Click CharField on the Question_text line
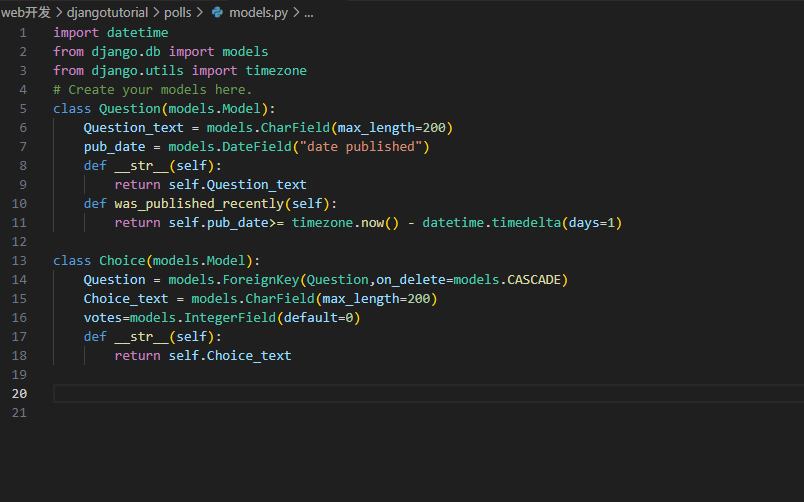Screen dimensions: 804x502 295,128
